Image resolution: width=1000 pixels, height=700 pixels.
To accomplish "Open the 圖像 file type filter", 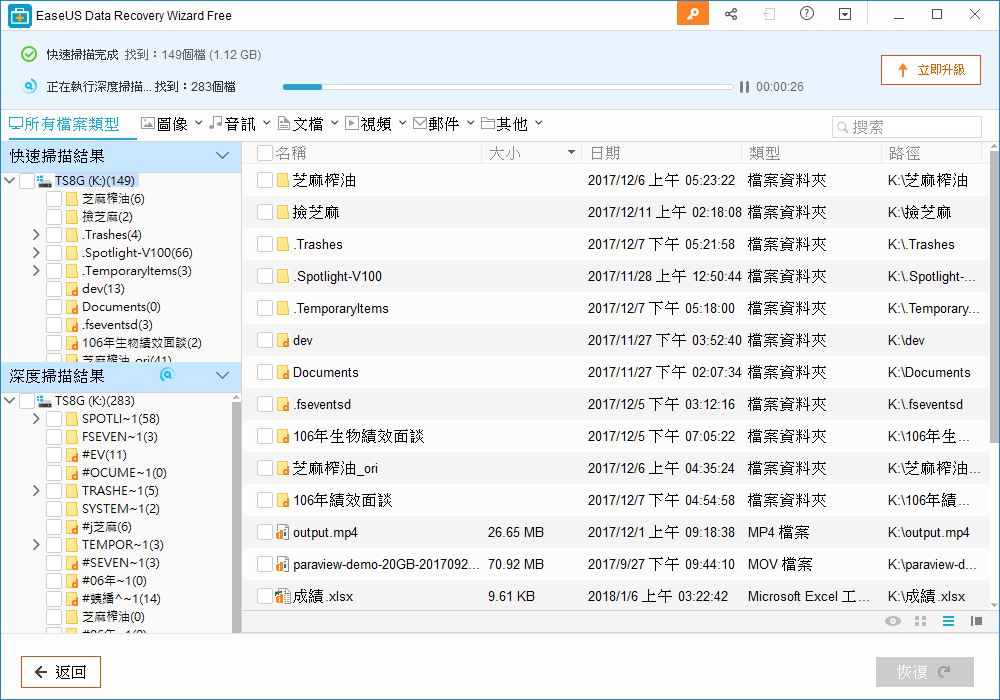I will tap(165, 124).
